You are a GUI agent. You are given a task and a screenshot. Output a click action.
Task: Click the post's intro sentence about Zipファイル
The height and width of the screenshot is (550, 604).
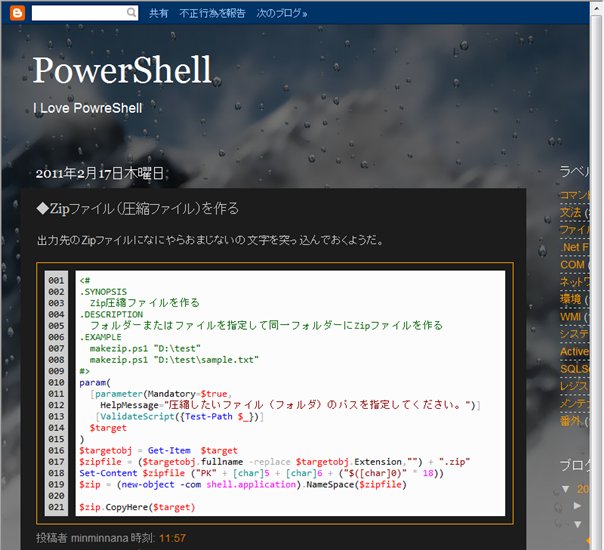click(x=211, y=240)
